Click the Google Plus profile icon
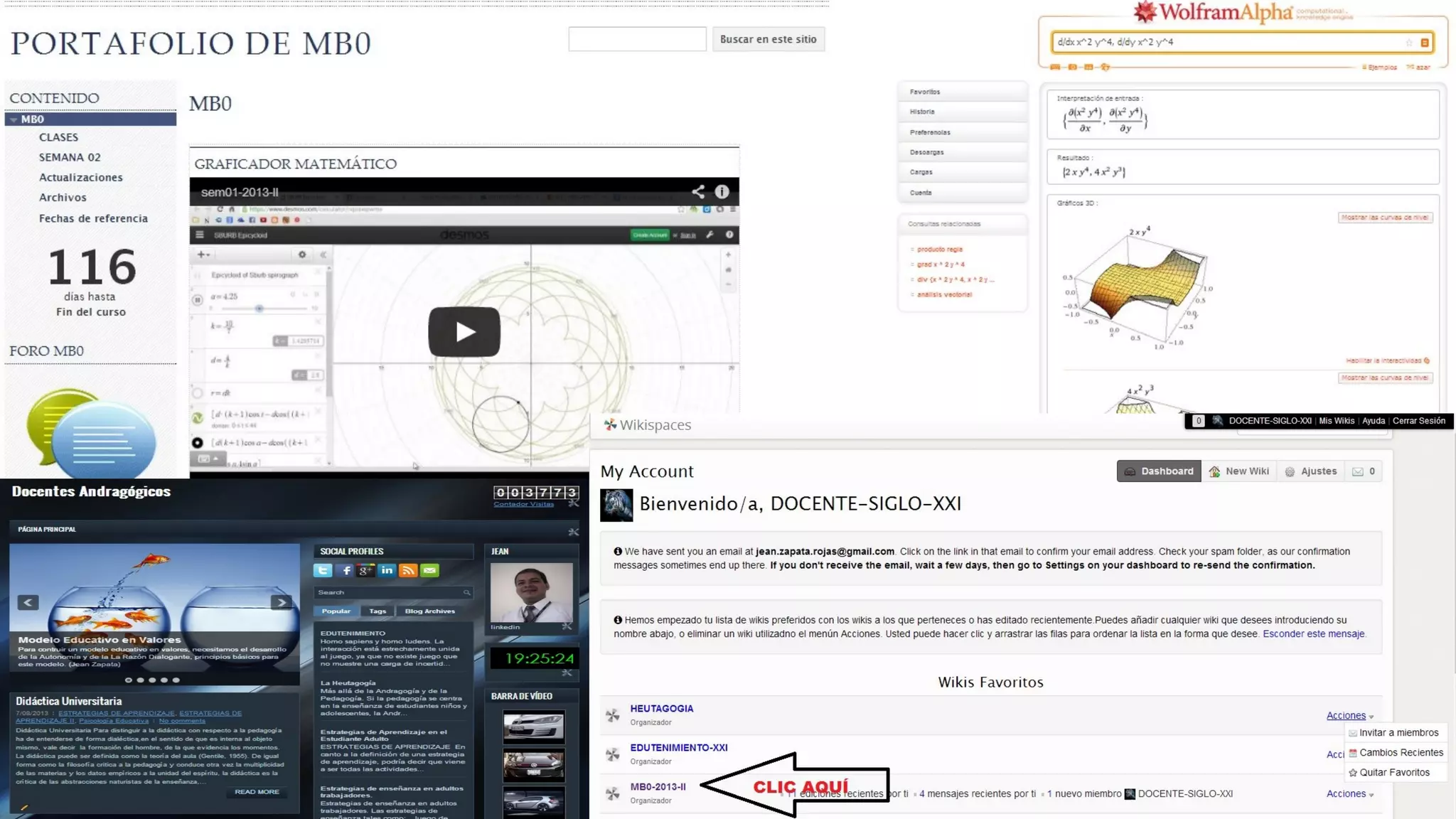1456x819 pixels. (x=365, y=570)
